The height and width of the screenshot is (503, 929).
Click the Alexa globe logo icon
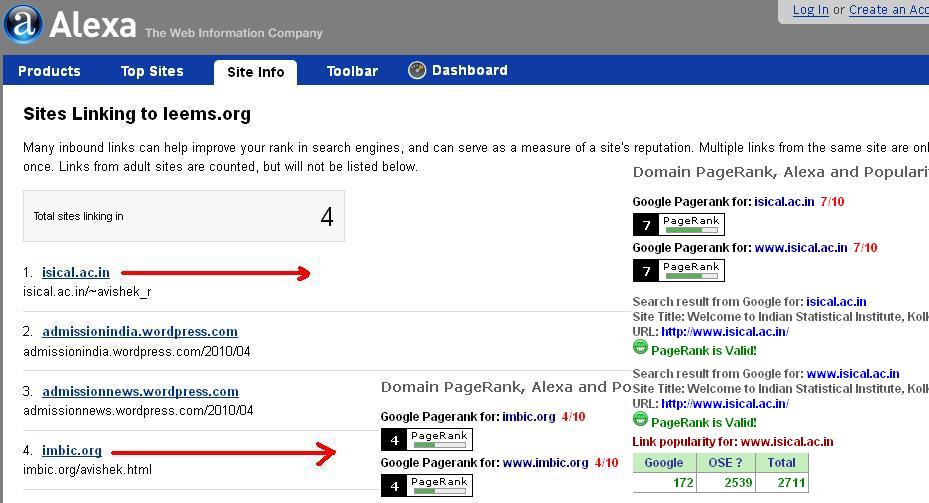click(x=23, y=24)
